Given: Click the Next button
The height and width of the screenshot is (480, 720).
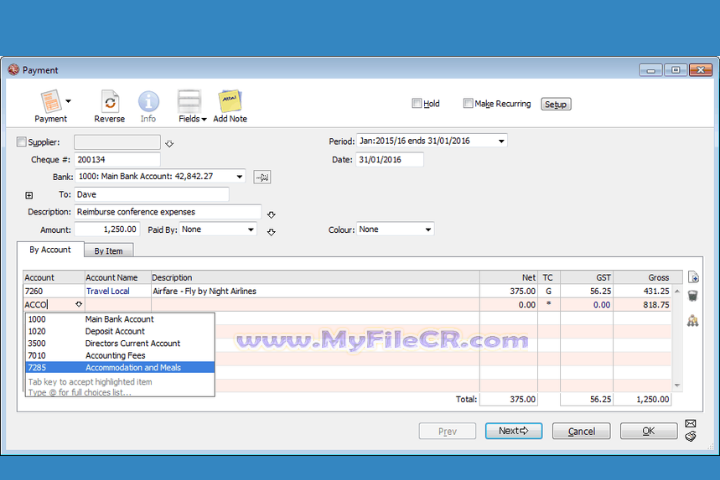Looking at the screenshot, I should click(x=514, y=431).
